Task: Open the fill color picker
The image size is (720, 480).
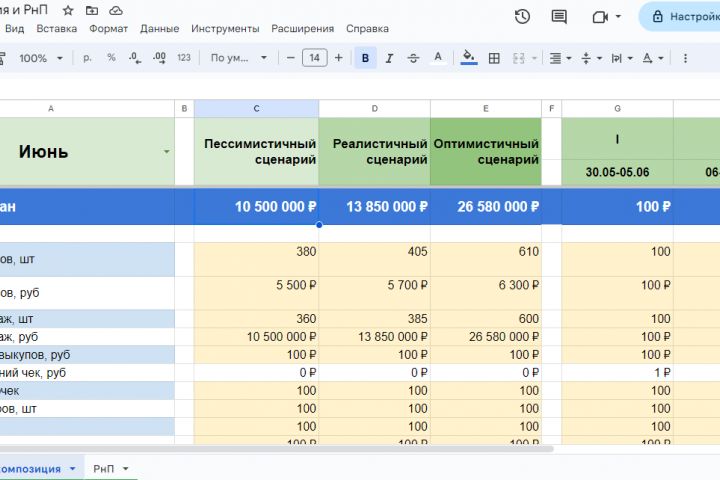Action: (x=469, y=58)
